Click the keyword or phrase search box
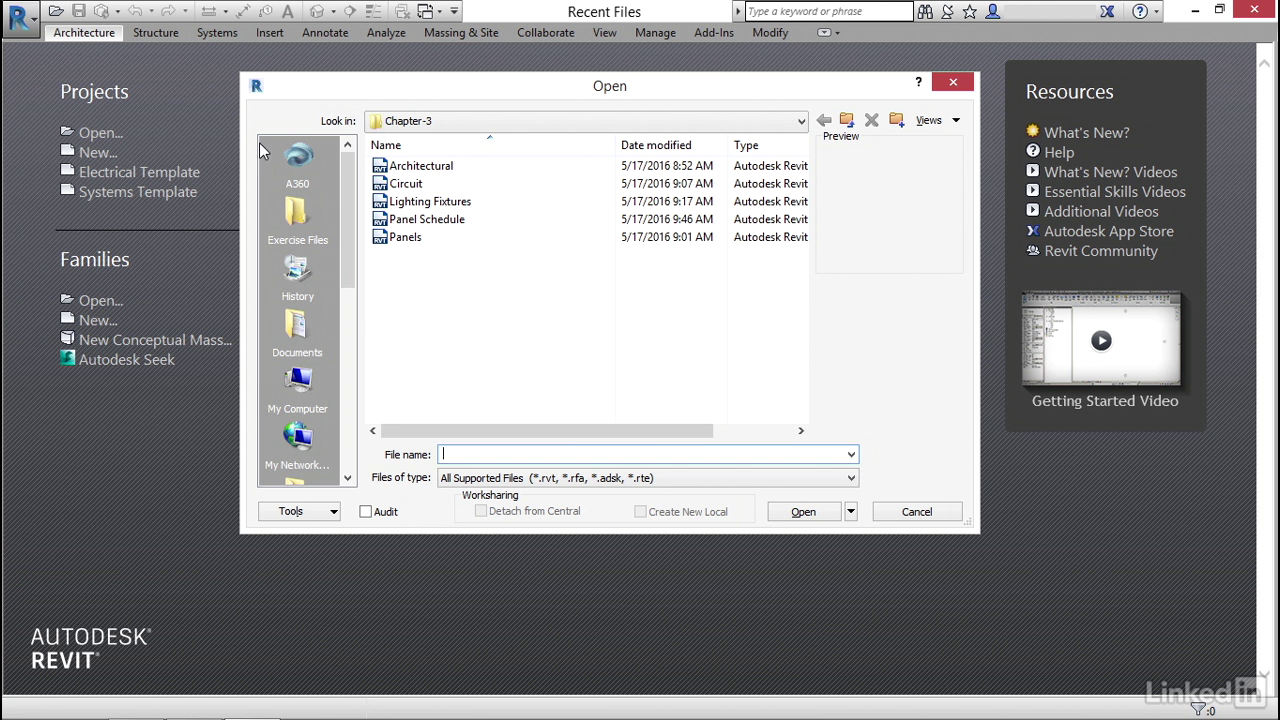The width and height of the screenshot is (1280, 720). [x=829, y=12]
